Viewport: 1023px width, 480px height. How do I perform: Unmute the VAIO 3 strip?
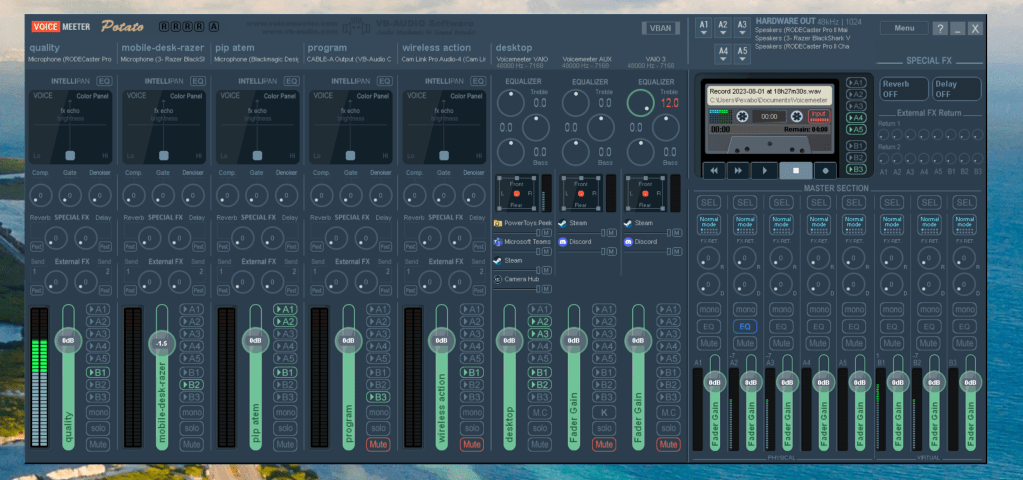[x=669, y=444]
